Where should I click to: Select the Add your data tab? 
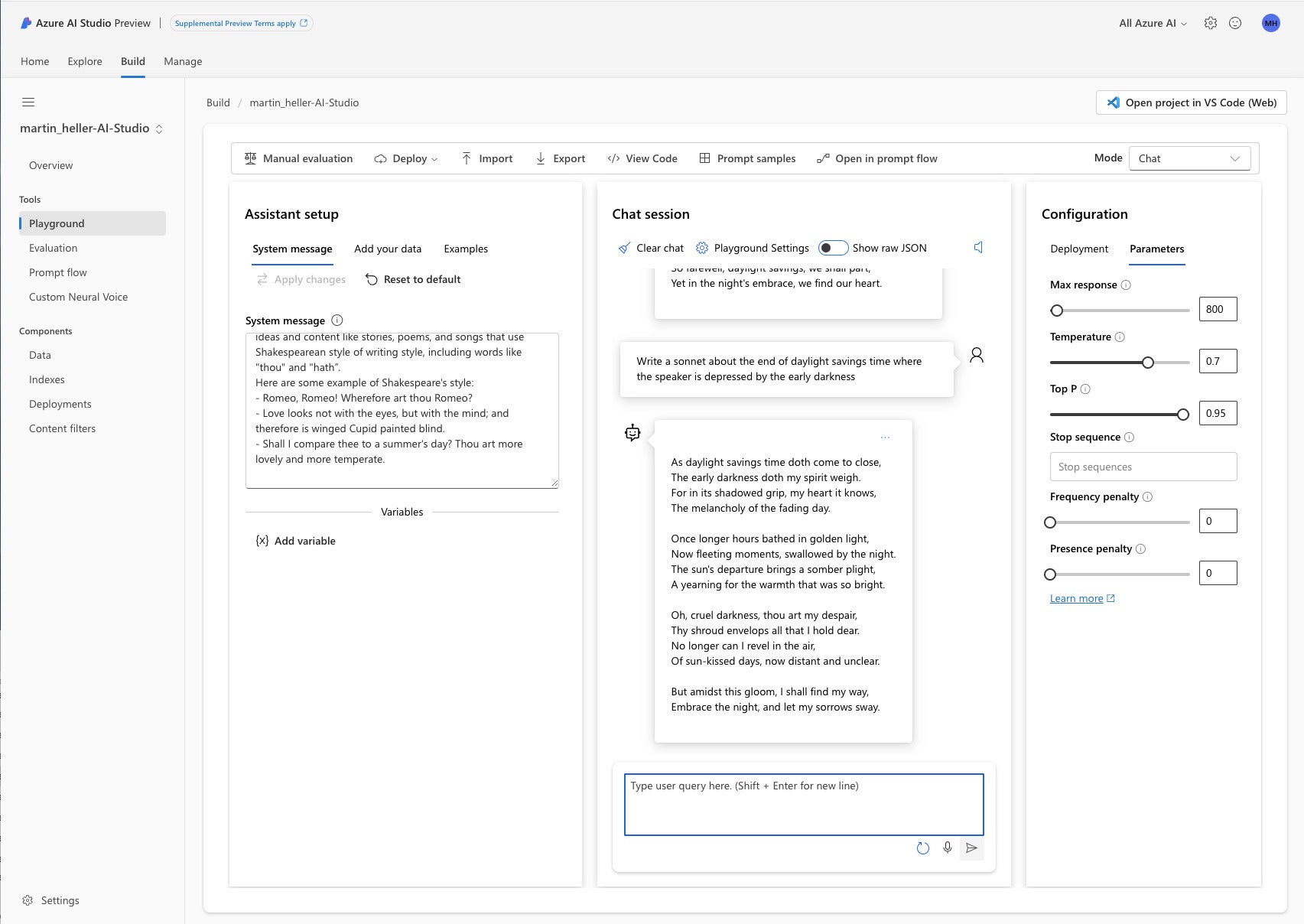pos(388,249)
